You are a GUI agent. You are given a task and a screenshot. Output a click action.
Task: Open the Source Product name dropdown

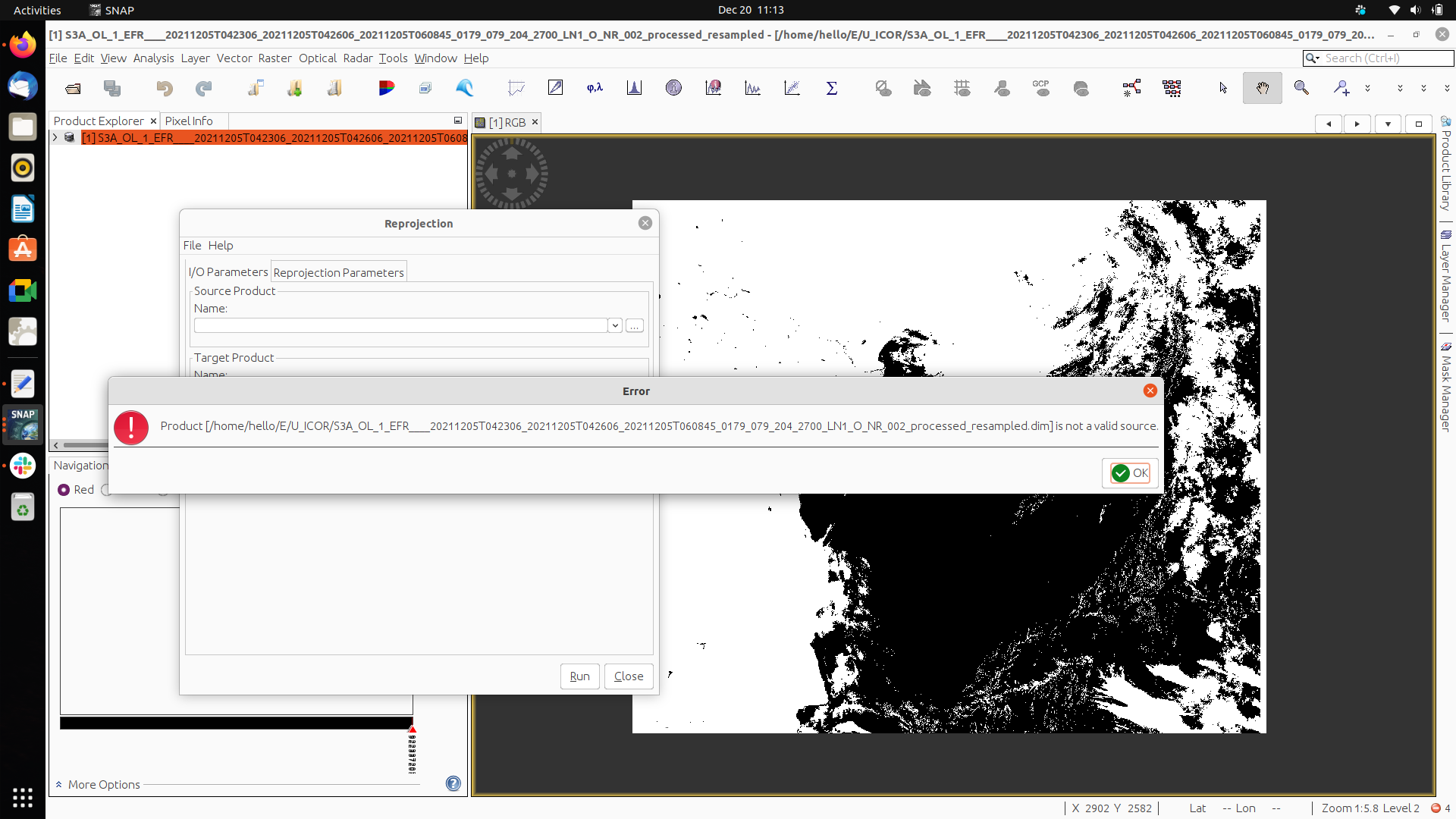615,325
